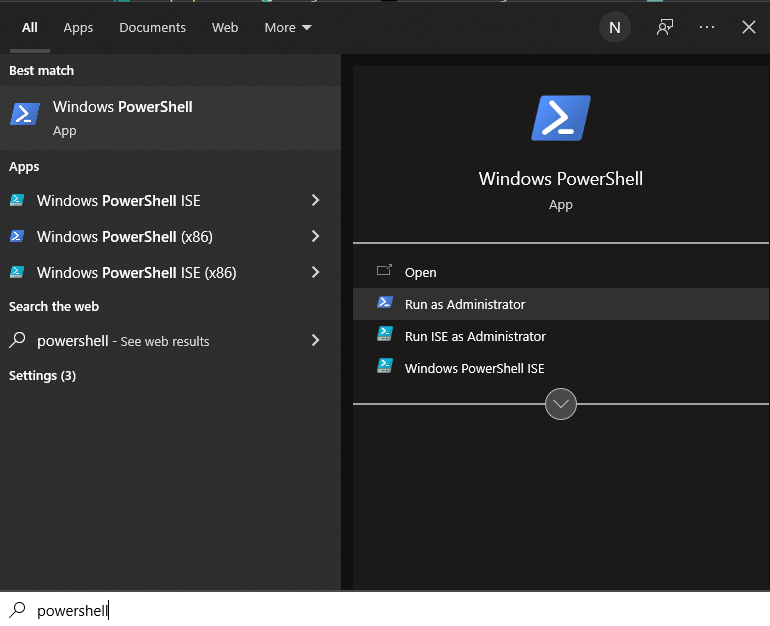Open the feedback icon in the header
This screenshot has height=626, width=770.
[x=665, y=27]
